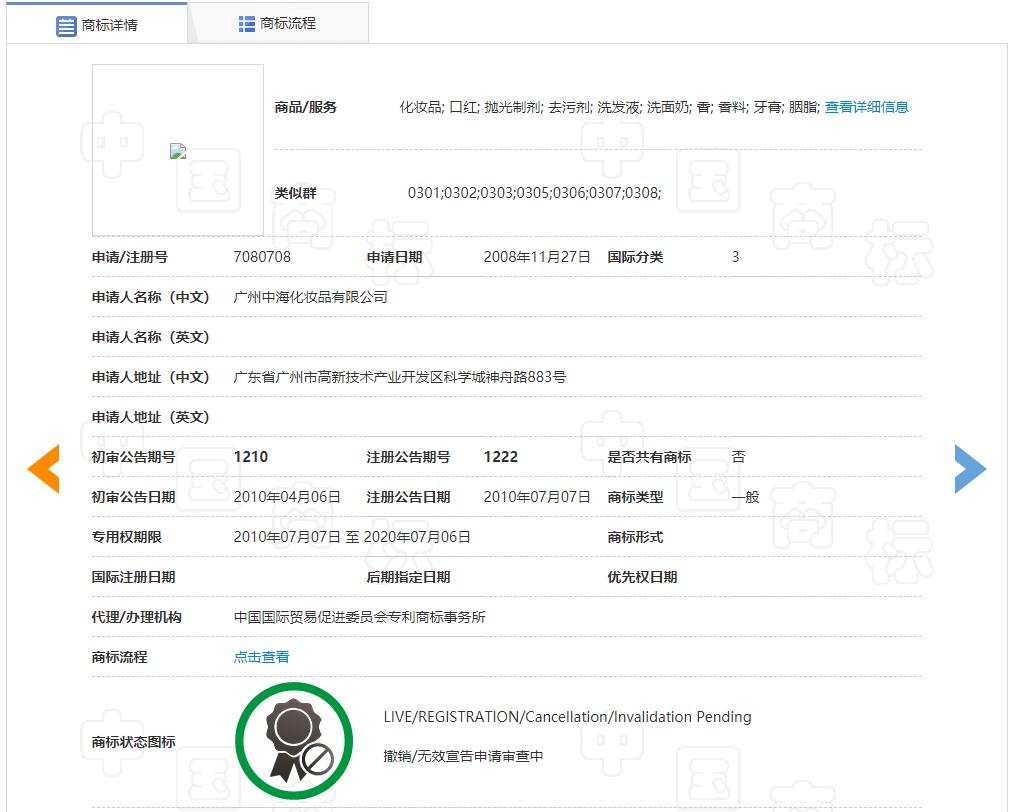Click the 类似群 label
Viewport: 1015px width, 812px height.
tap(295, 193)
